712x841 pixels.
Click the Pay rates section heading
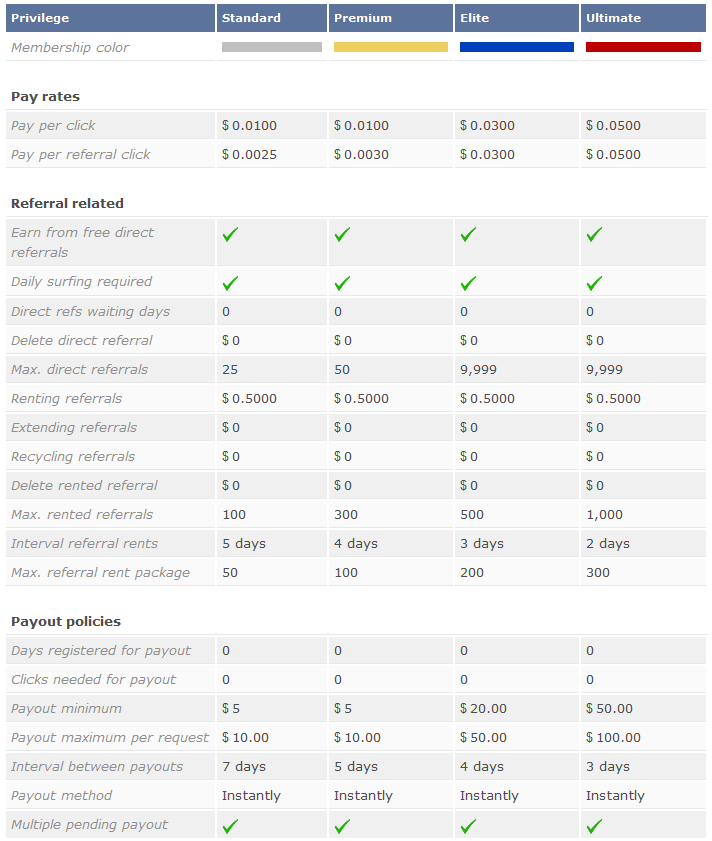point(46,97)
